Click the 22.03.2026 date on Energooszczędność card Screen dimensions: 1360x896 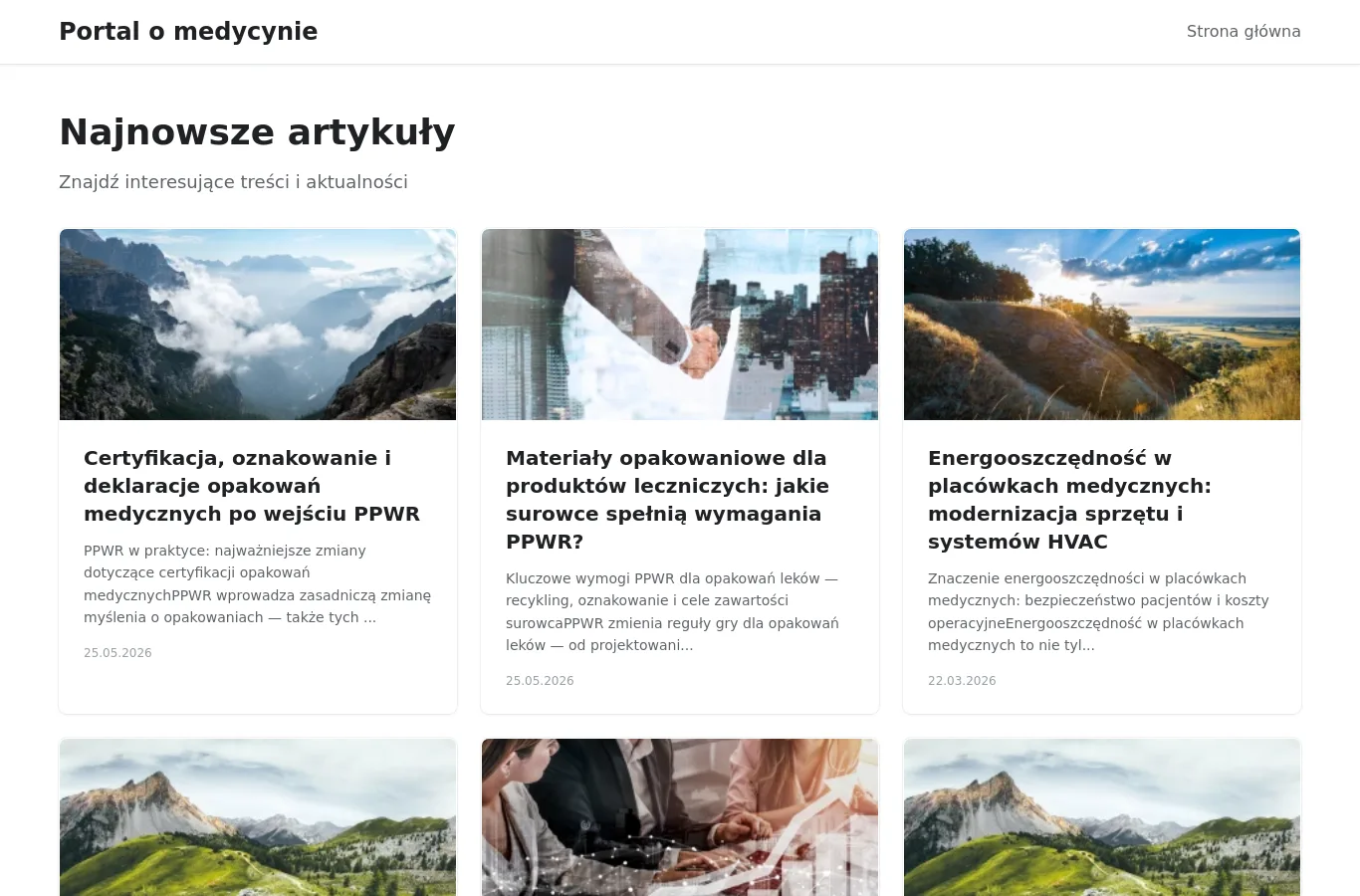pos(962,681)
